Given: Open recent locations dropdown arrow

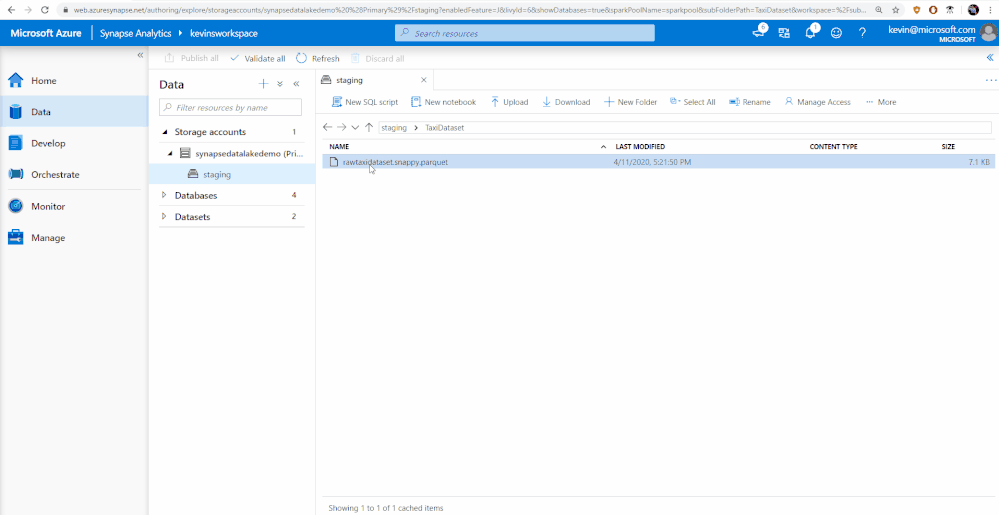Looking at the screenshot, I should pos(356,127).
